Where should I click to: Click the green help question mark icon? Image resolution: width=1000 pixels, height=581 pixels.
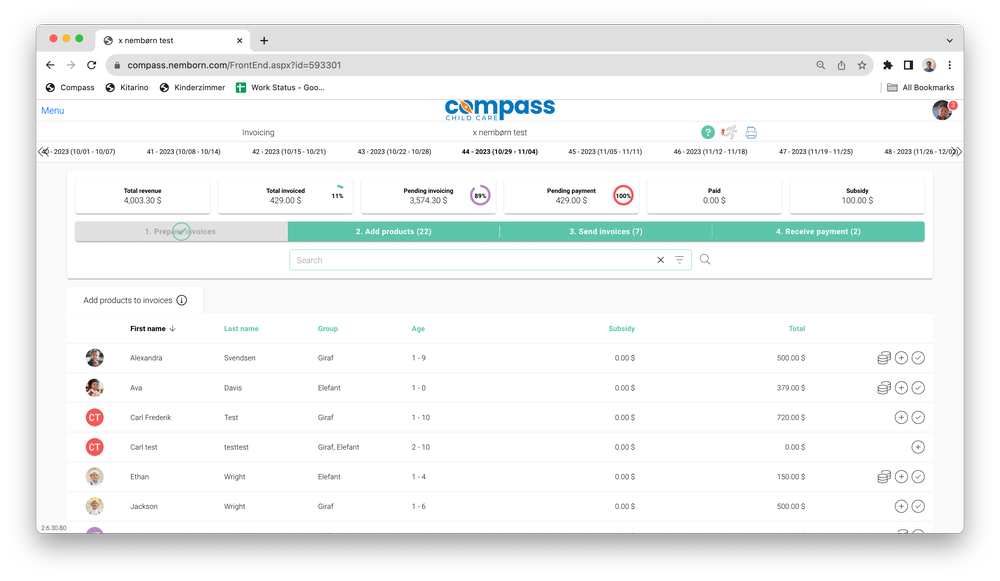pos(708,132)
